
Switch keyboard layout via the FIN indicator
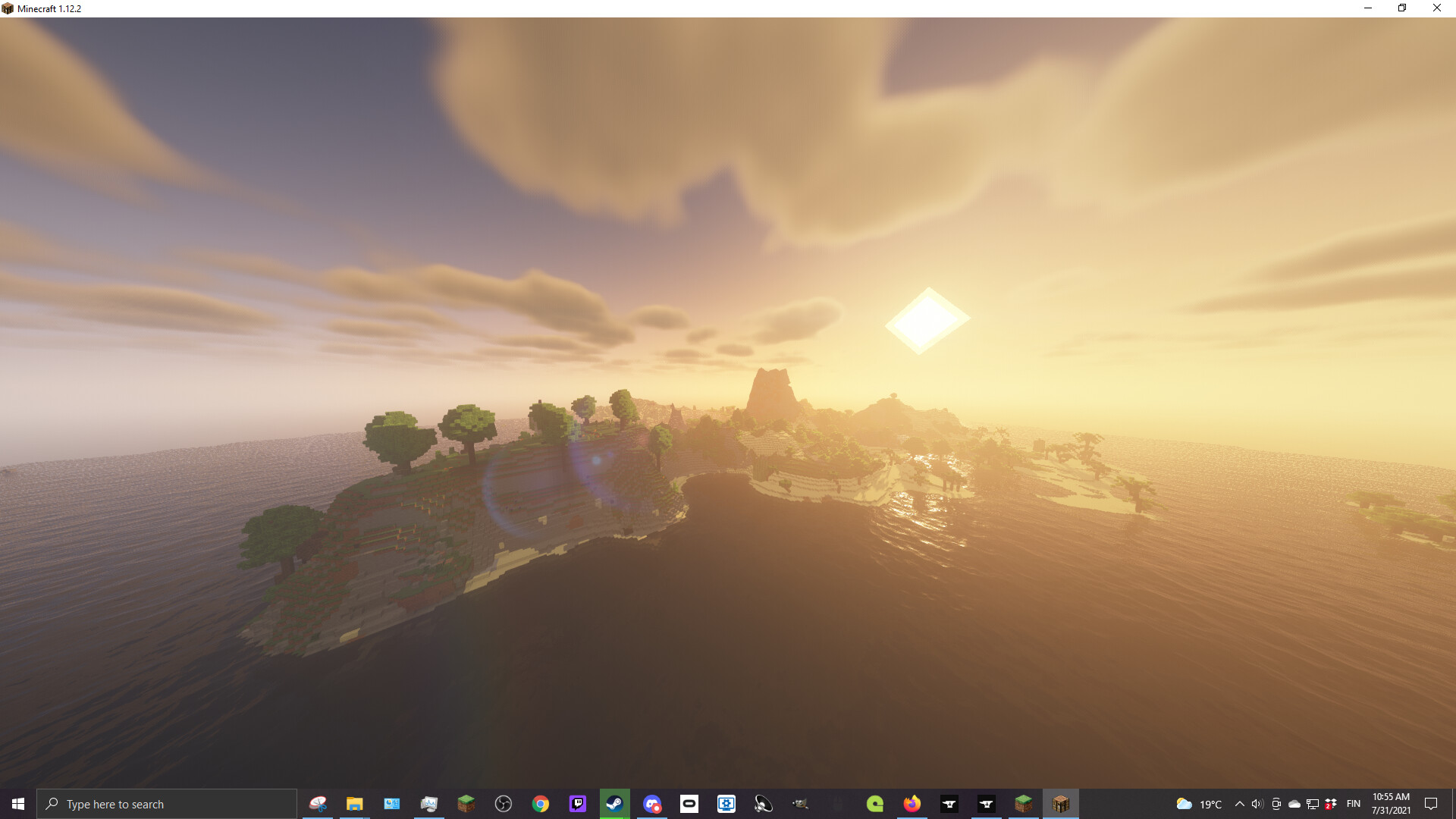1354,804
